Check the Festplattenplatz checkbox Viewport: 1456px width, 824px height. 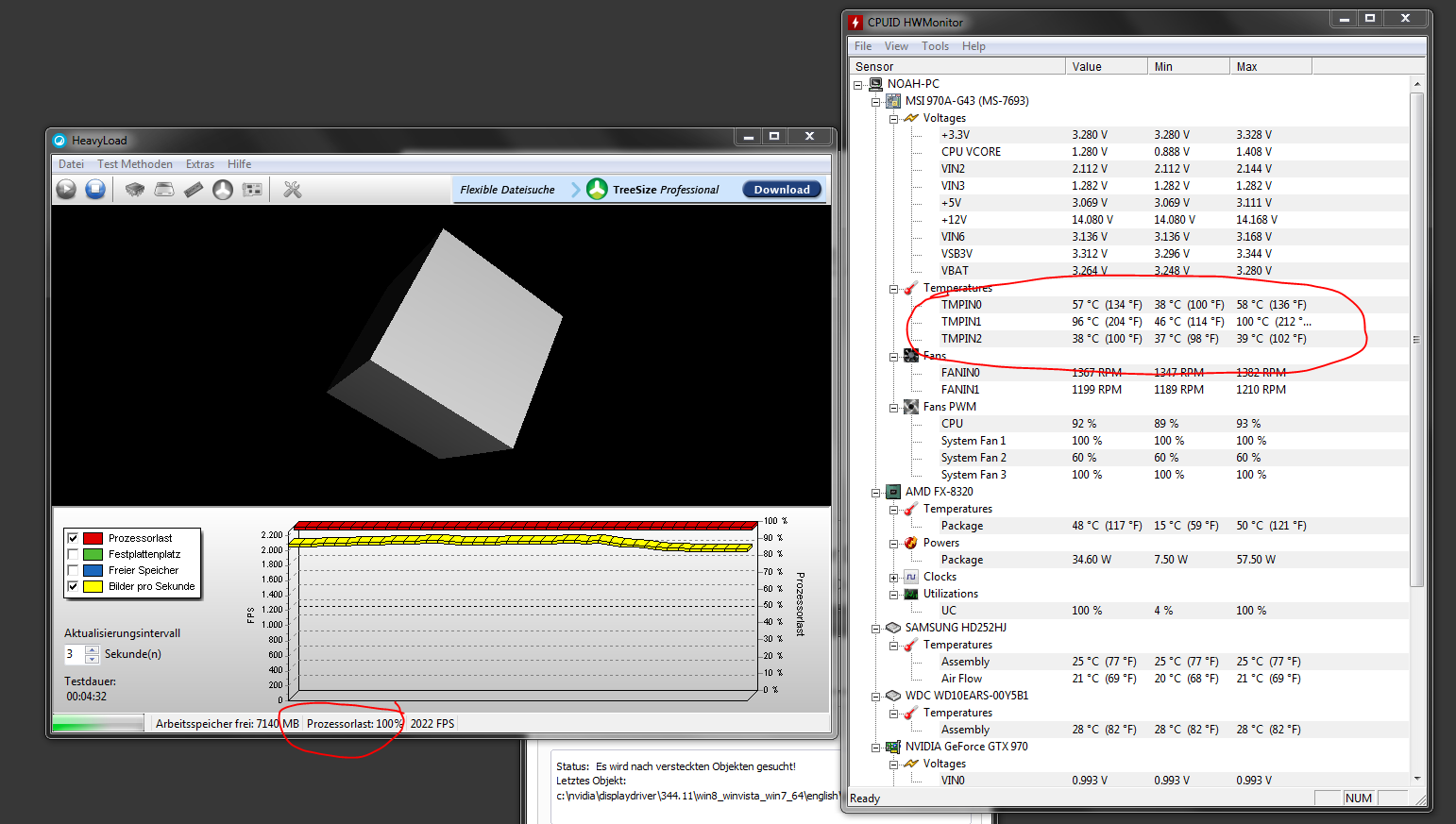pos(73,554)
